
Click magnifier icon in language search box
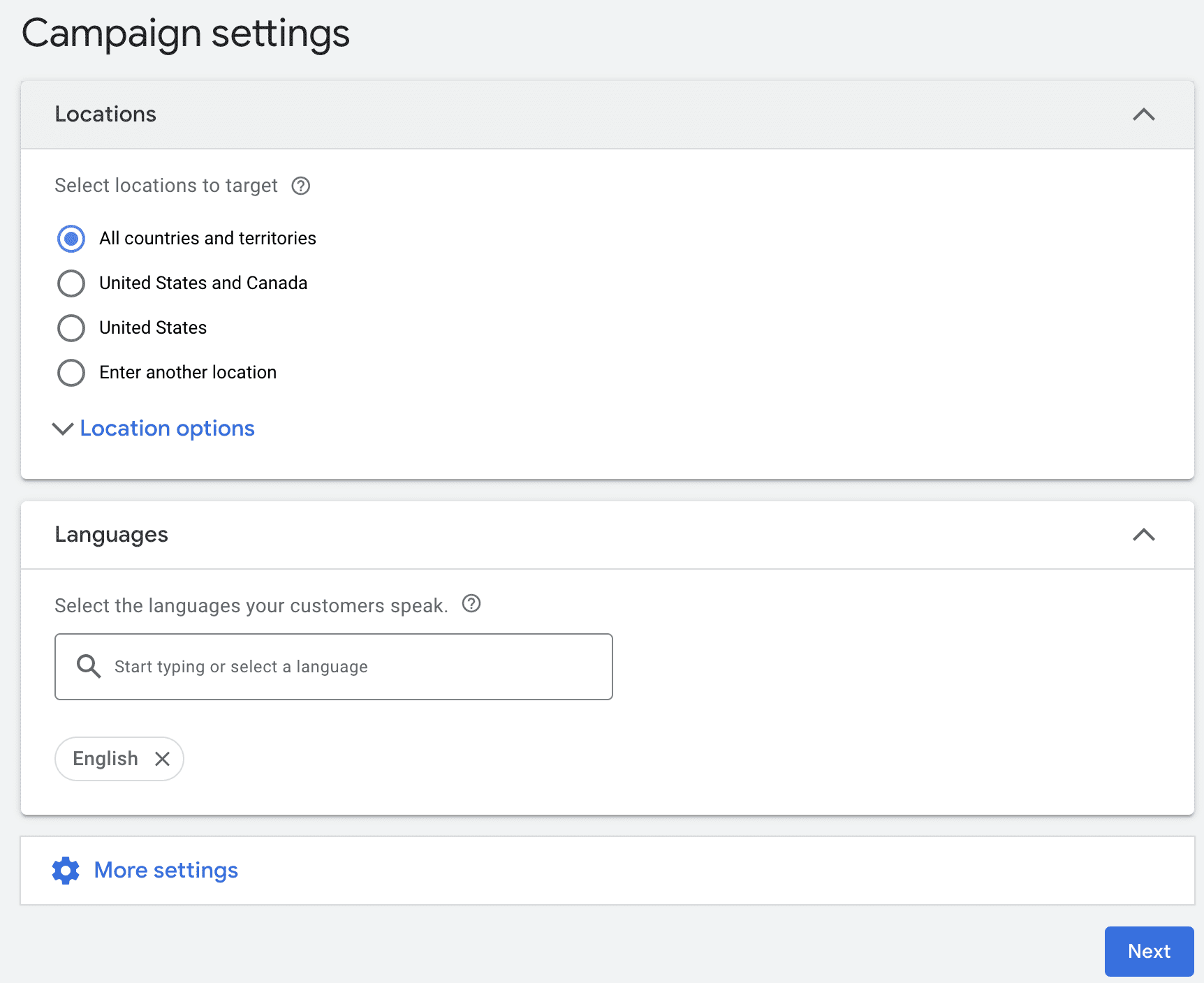click(89, 666)
